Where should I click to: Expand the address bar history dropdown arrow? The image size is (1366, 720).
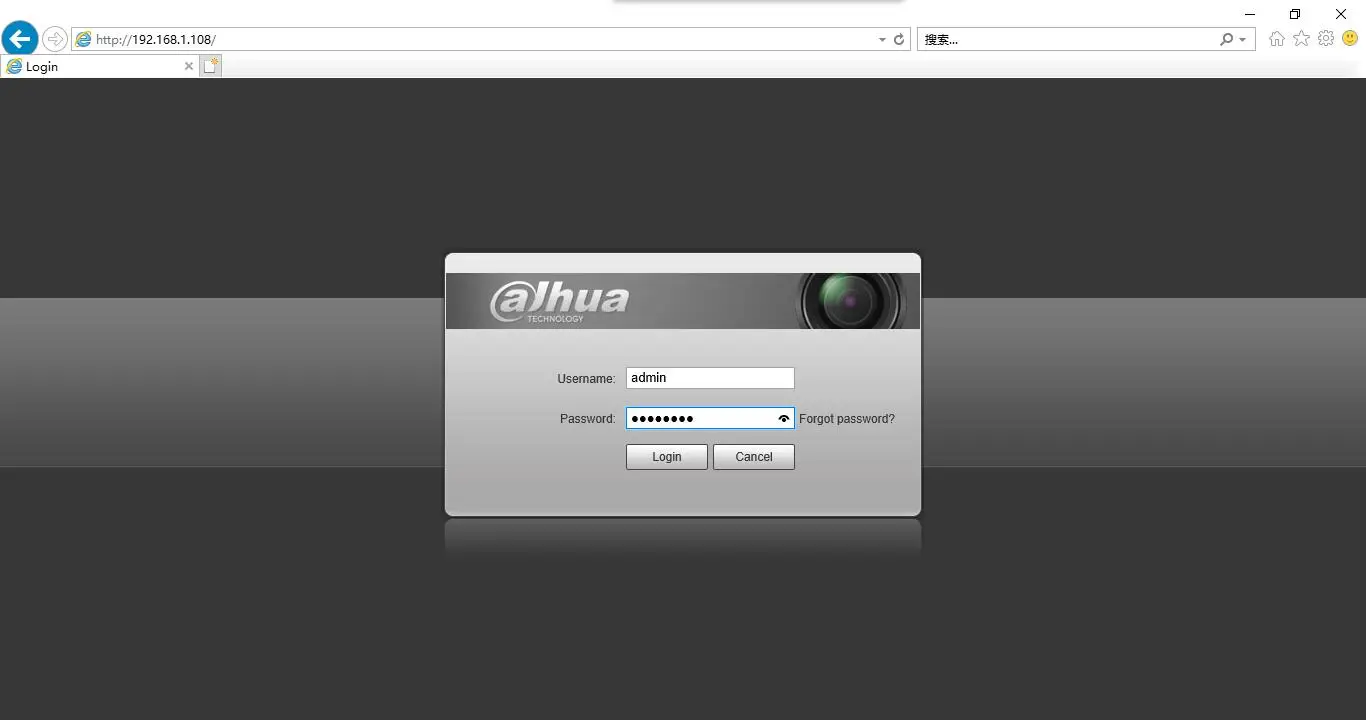pos(882,40)
